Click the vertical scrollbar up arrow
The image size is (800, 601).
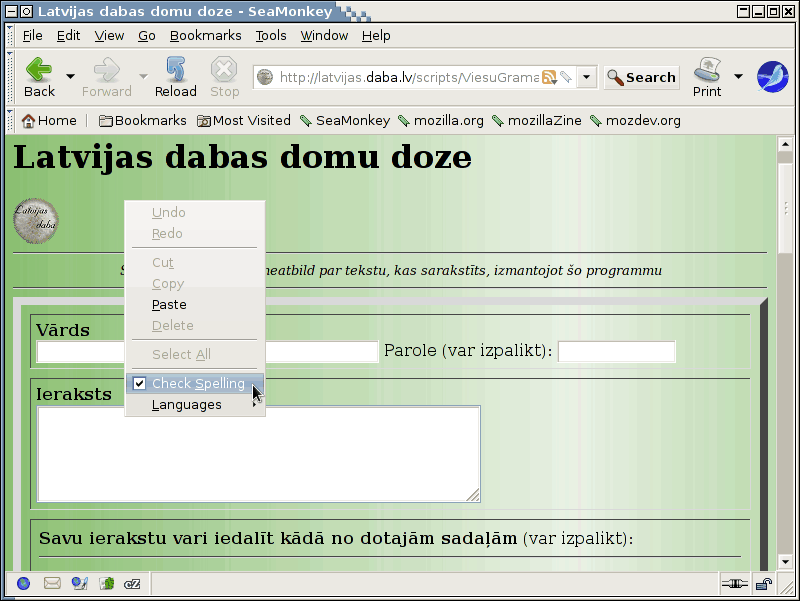[x=785, y=145]
